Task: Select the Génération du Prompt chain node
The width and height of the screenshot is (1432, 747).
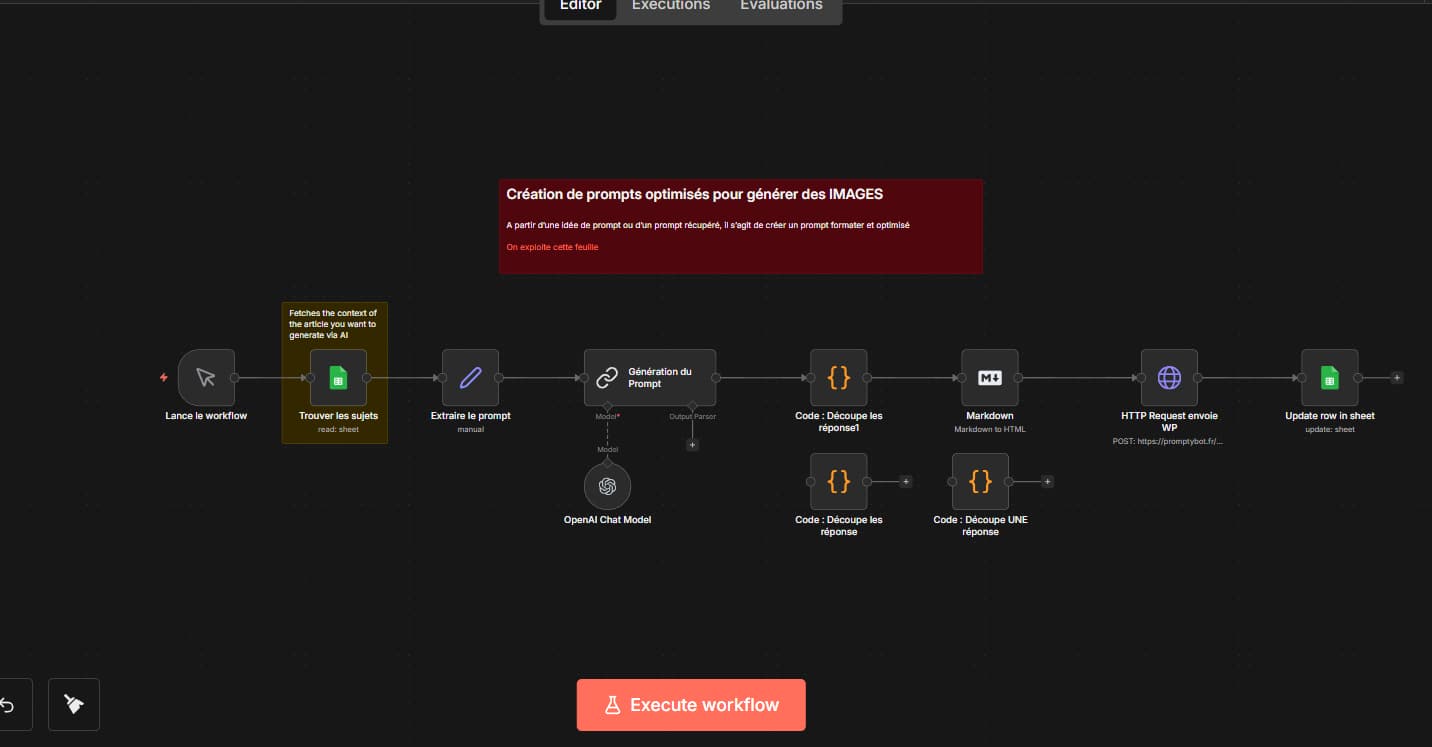Action: pyautogui.click(x=649, y=378)
